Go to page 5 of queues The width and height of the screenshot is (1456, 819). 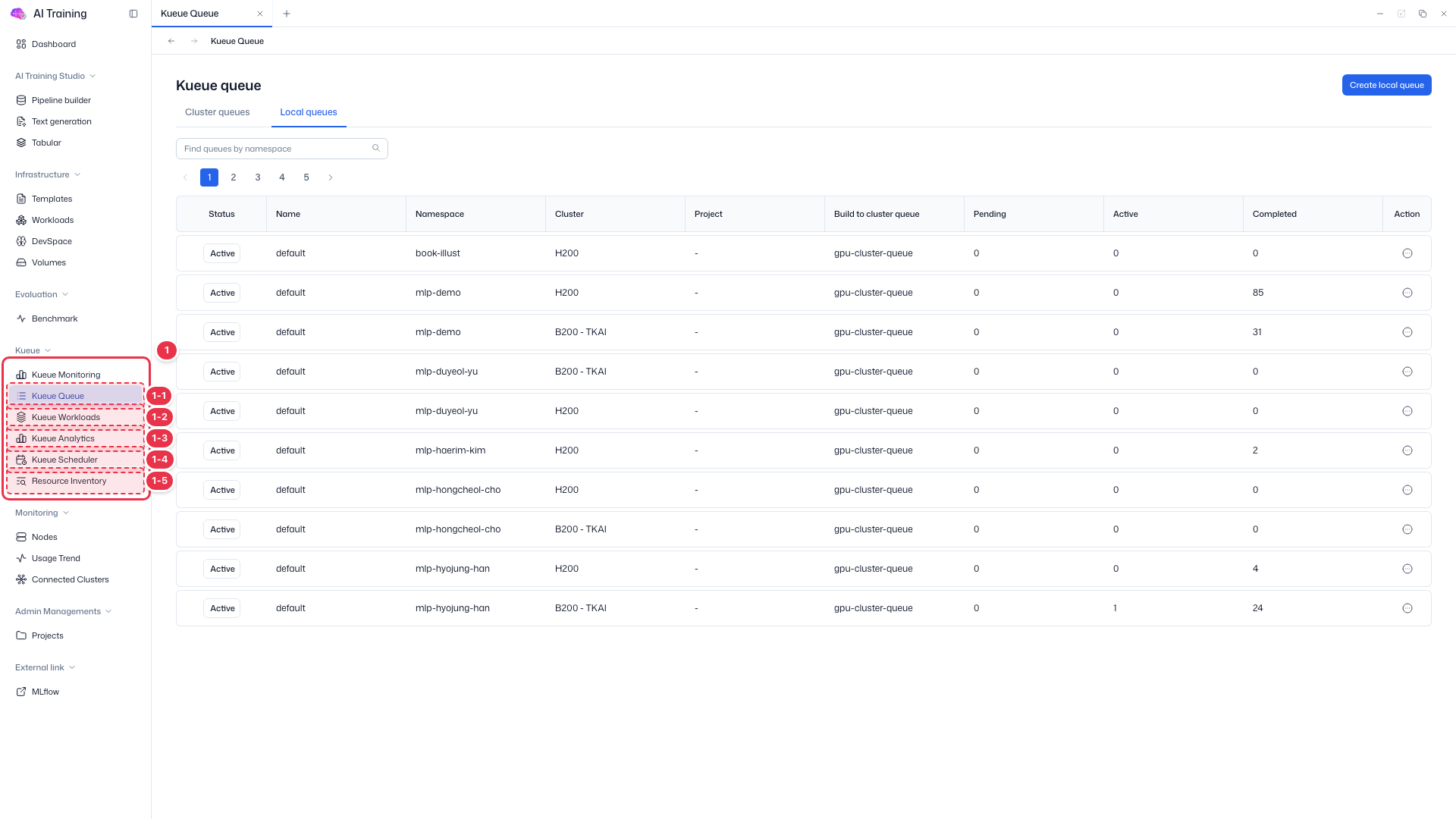point(306,177)
